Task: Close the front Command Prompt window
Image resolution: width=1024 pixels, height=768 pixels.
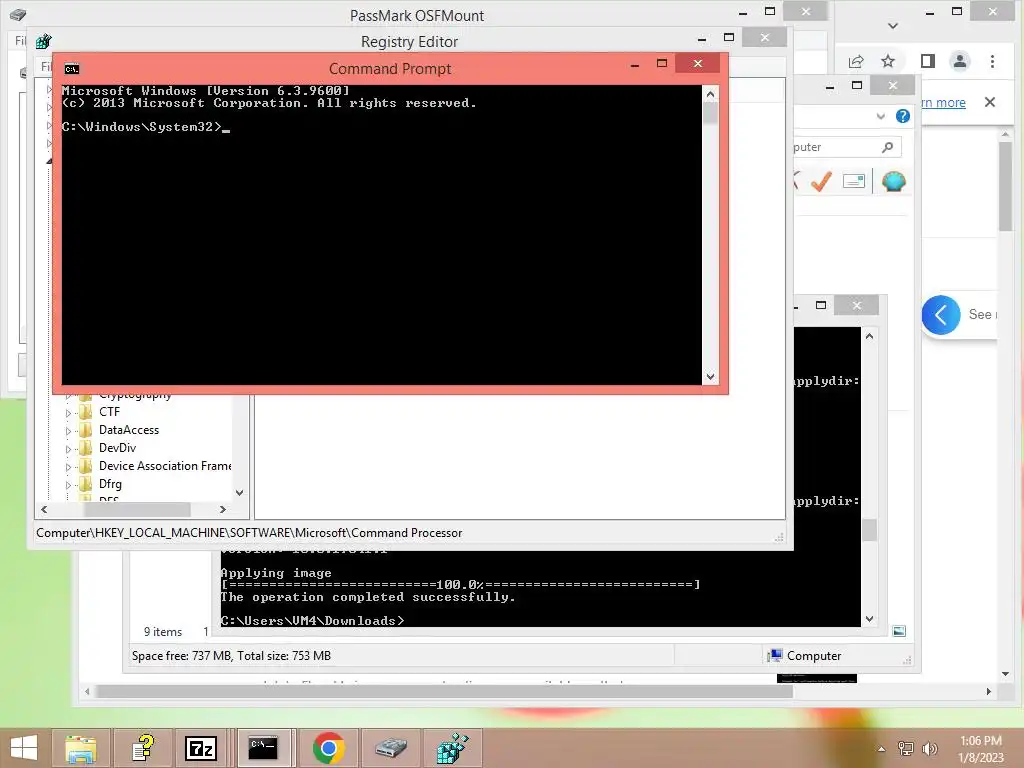Action: click(x=697, y=63)
